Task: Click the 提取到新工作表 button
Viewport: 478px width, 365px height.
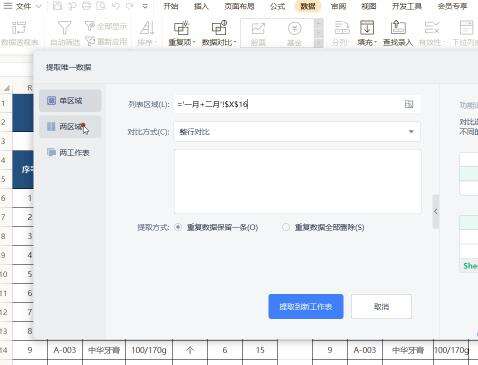Action: click(x=306, y=306)
